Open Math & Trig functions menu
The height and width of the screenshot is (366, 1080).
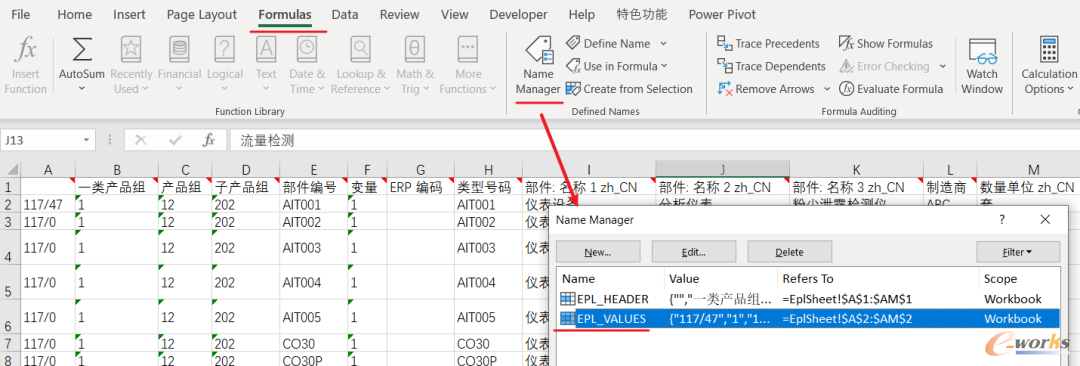coord(415,65)
